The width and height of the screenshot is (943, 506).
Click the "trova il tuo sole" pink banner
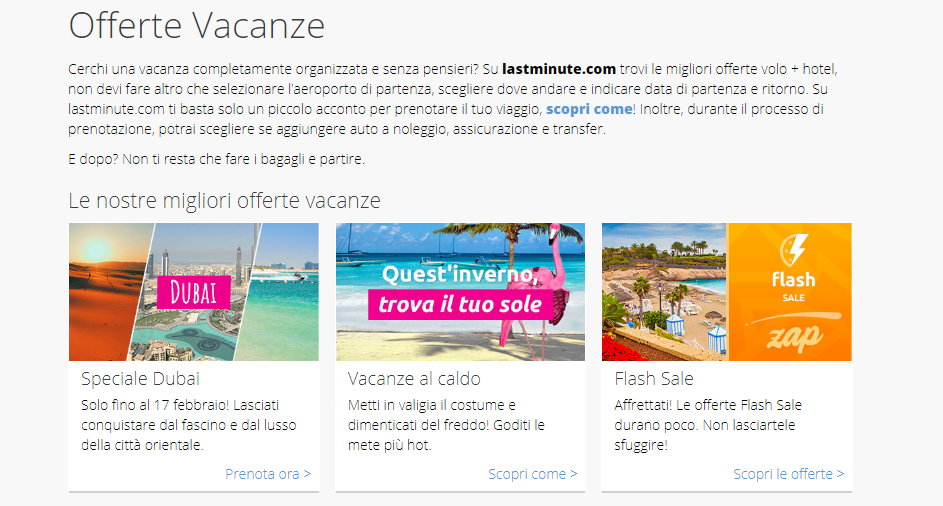point(461,304)
